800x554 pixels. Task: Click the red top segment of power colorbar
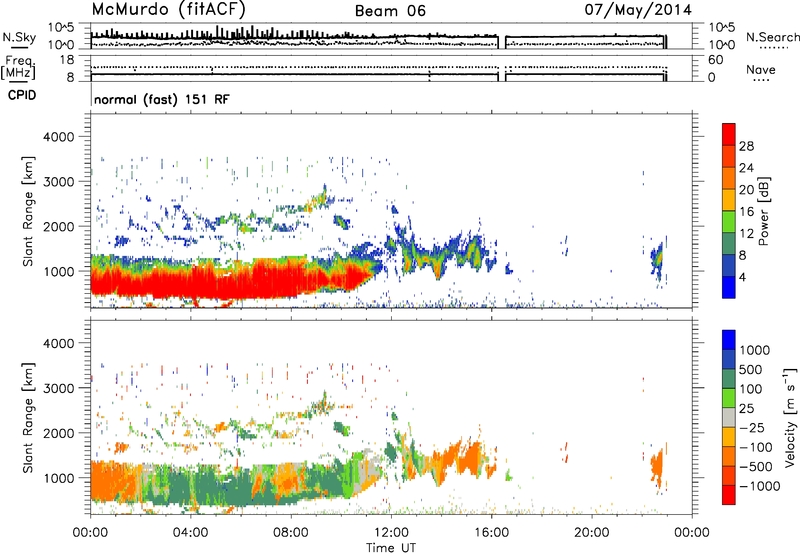click(729, 134)
